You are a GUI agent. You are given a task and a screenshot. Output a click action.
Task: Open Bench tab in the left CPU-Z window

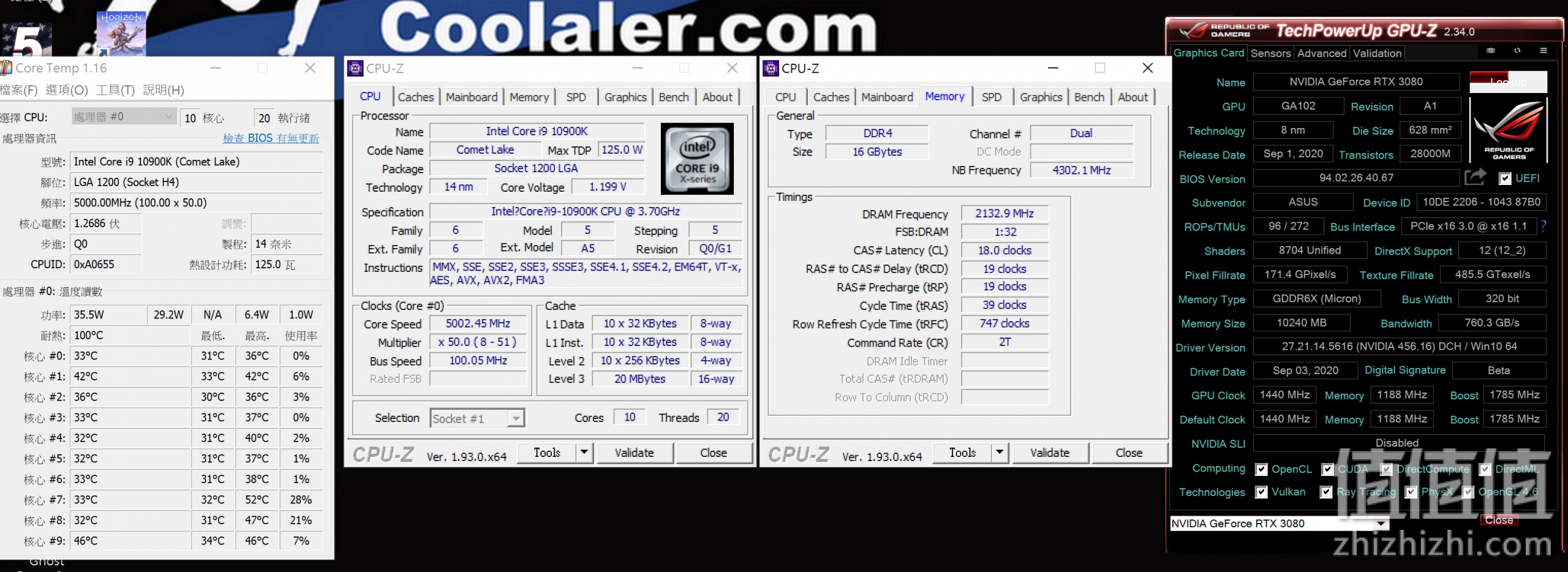coord(673,97)
